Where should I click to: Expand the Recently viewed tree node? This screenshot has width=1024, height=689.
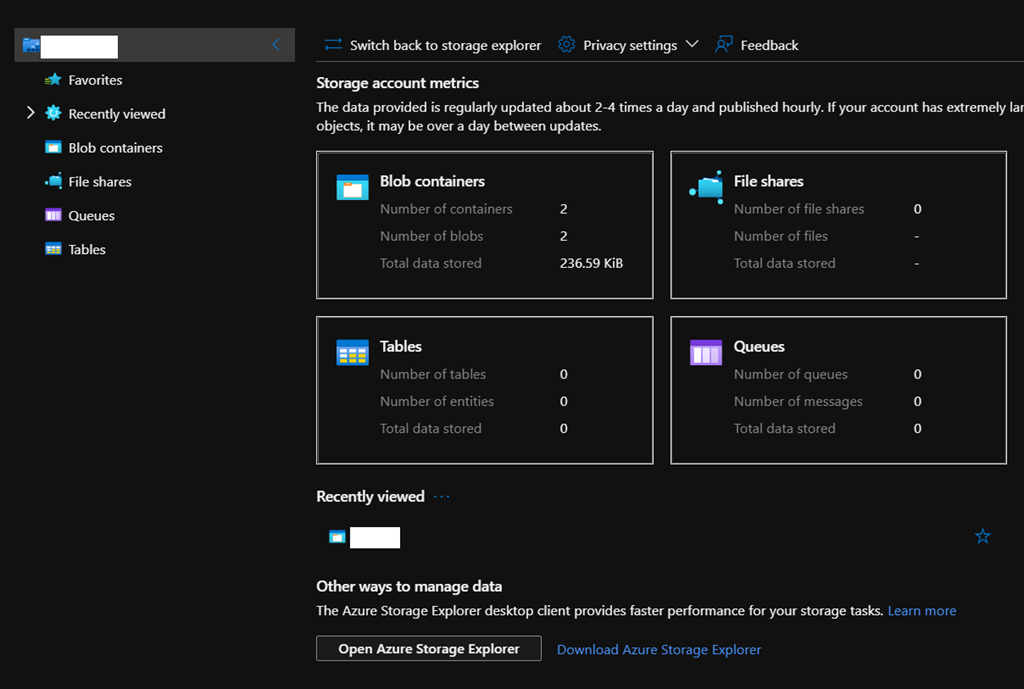pyautogui.click(x=30, y=113)
